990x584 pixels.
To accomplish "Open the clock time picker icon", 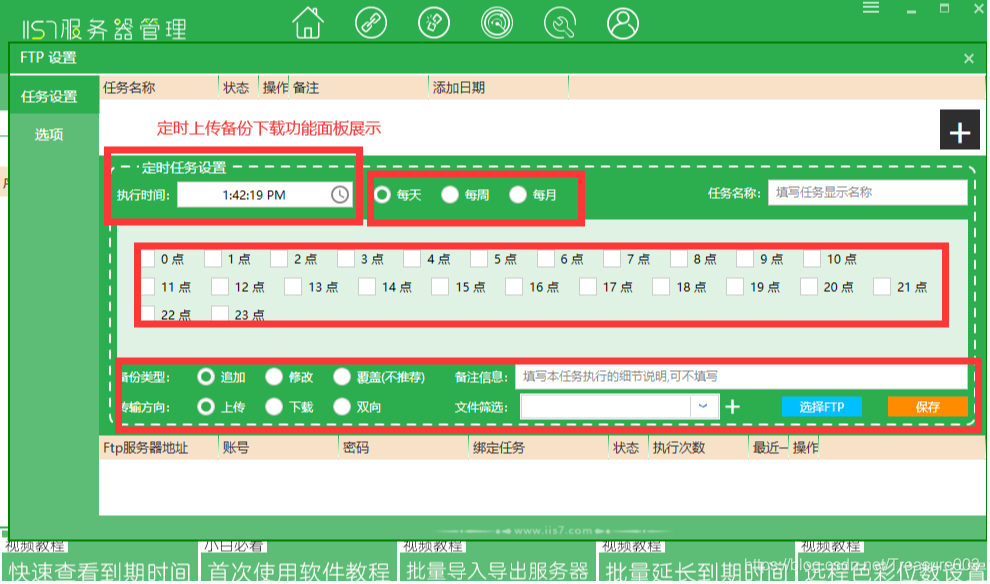I will coord(340,194).
